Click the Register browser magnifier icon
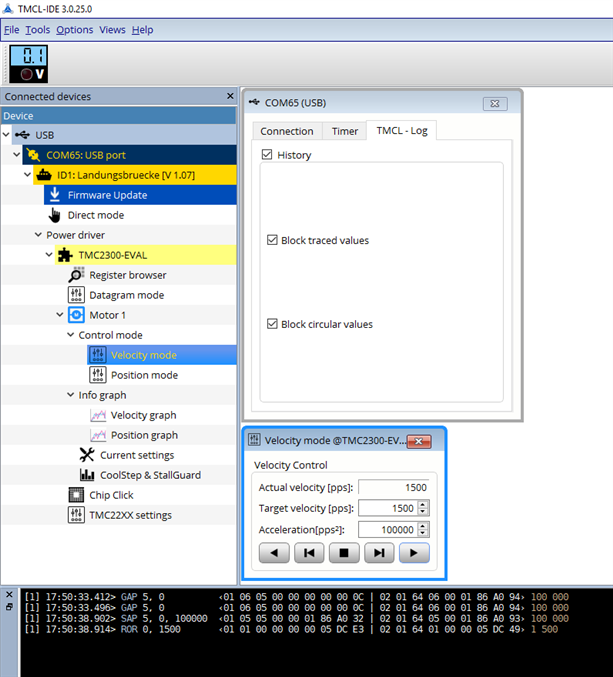Viewport: 613px width, 677px height. (76, 275)
